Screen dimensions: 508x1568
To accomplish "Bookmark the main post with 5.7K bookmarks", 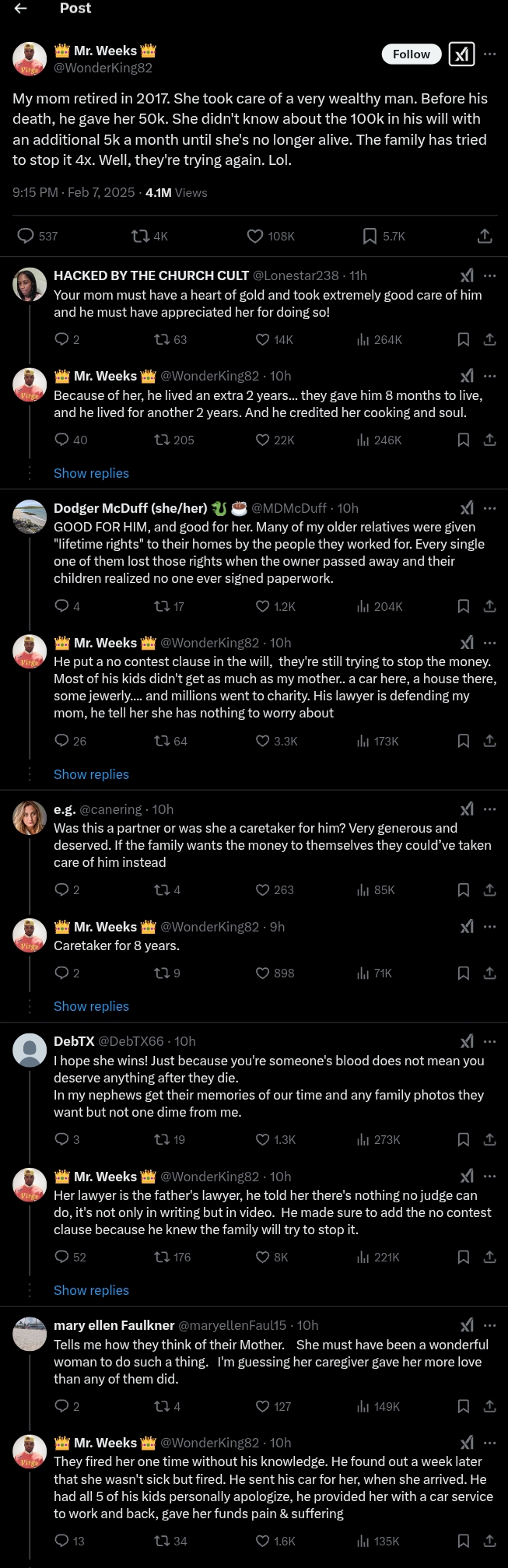I will (x=370, y=236).
